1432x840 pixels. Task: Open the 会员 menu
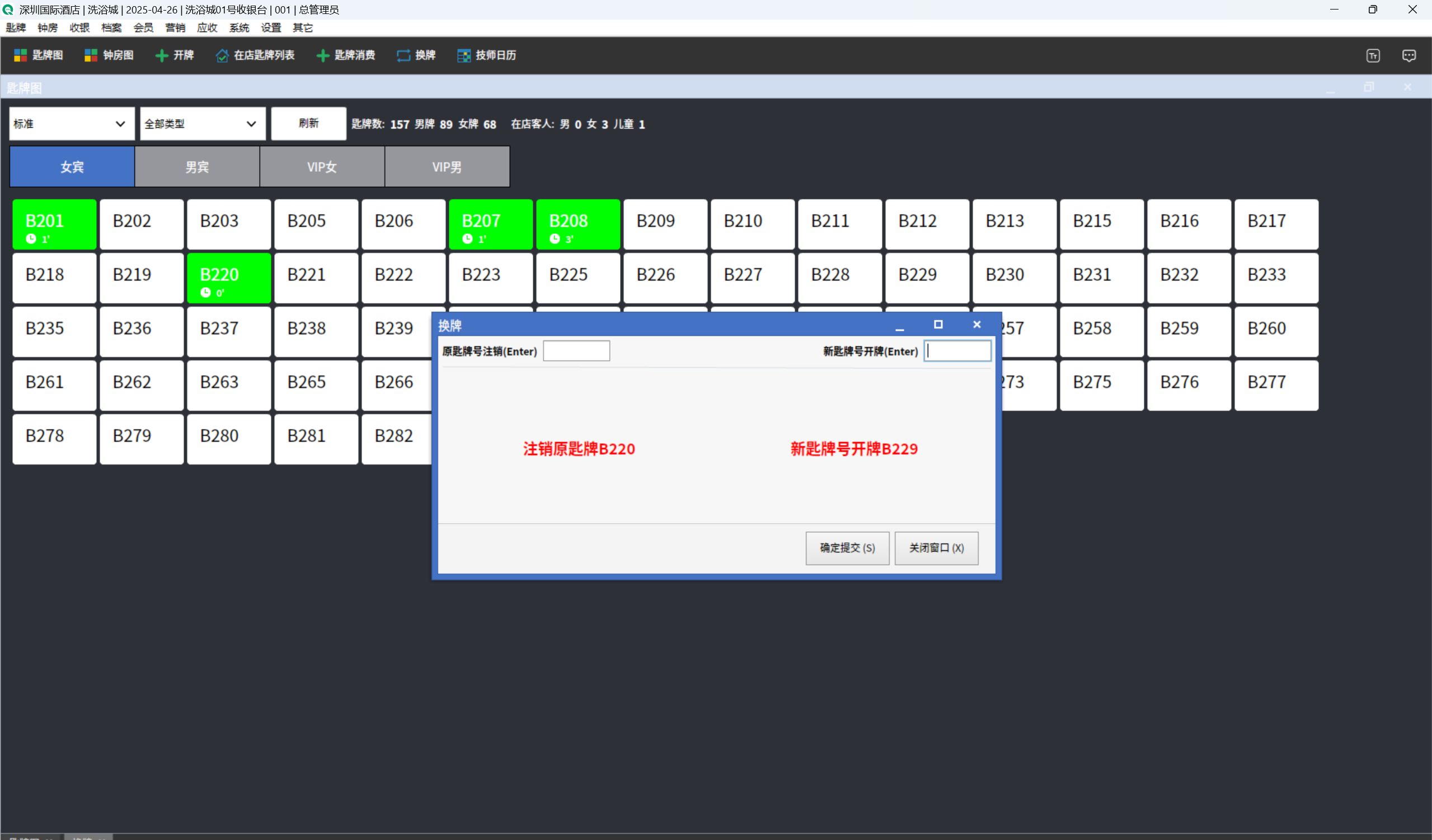click(143, 28)
